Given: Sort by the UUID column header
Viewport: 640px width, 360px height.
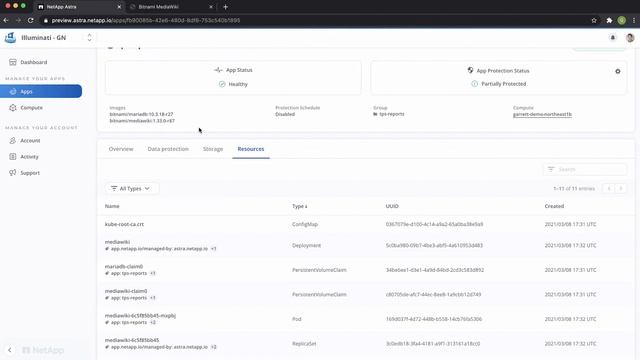Looking at the screenshot, I should 392,206.
